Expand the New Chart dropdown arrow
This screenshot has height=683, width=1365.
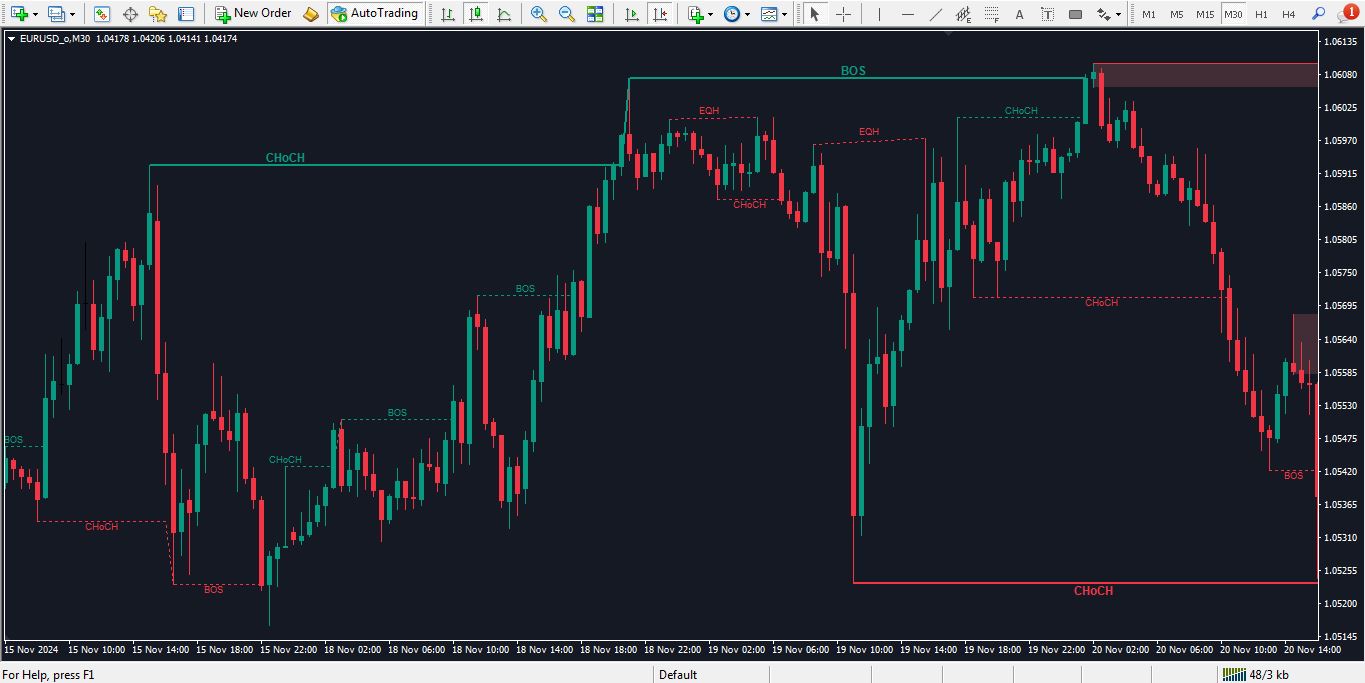point(36,14)
